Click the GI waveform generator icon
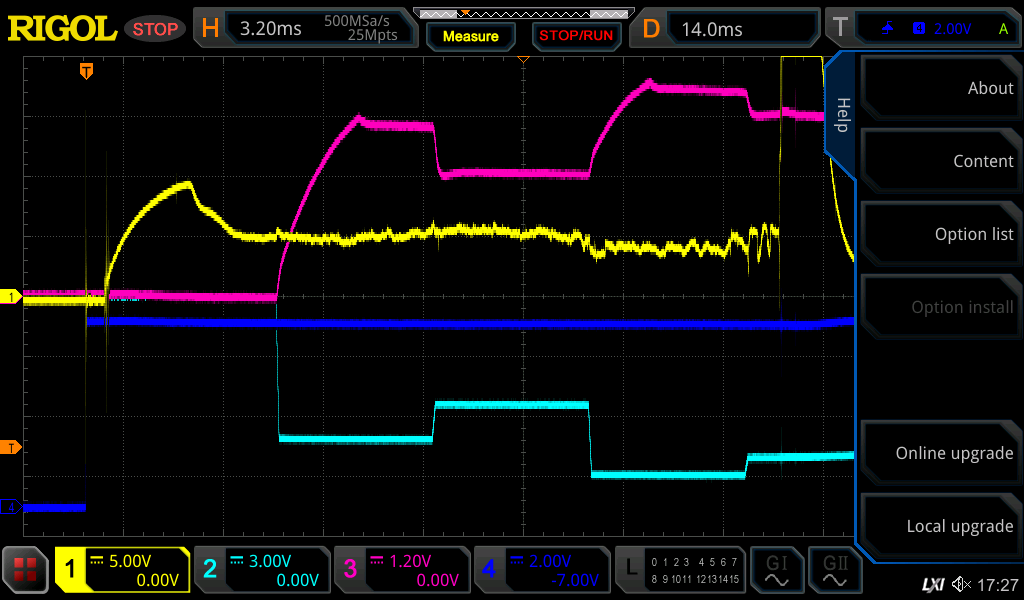 (777, 570)
